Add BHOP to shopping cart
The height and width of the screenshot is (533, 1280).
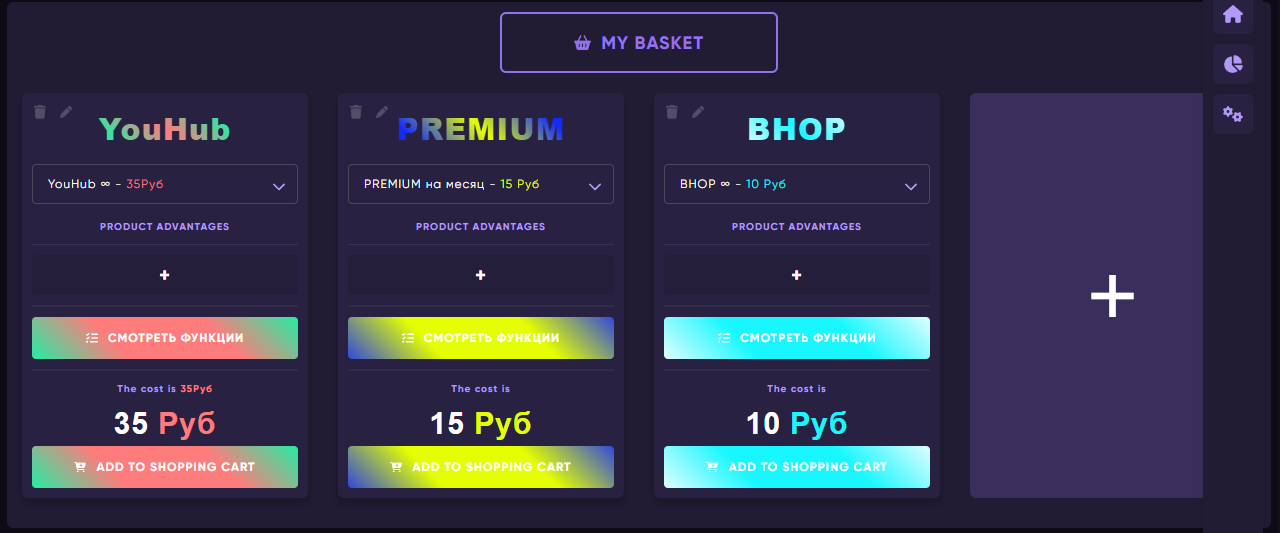[x=797, y=467]
